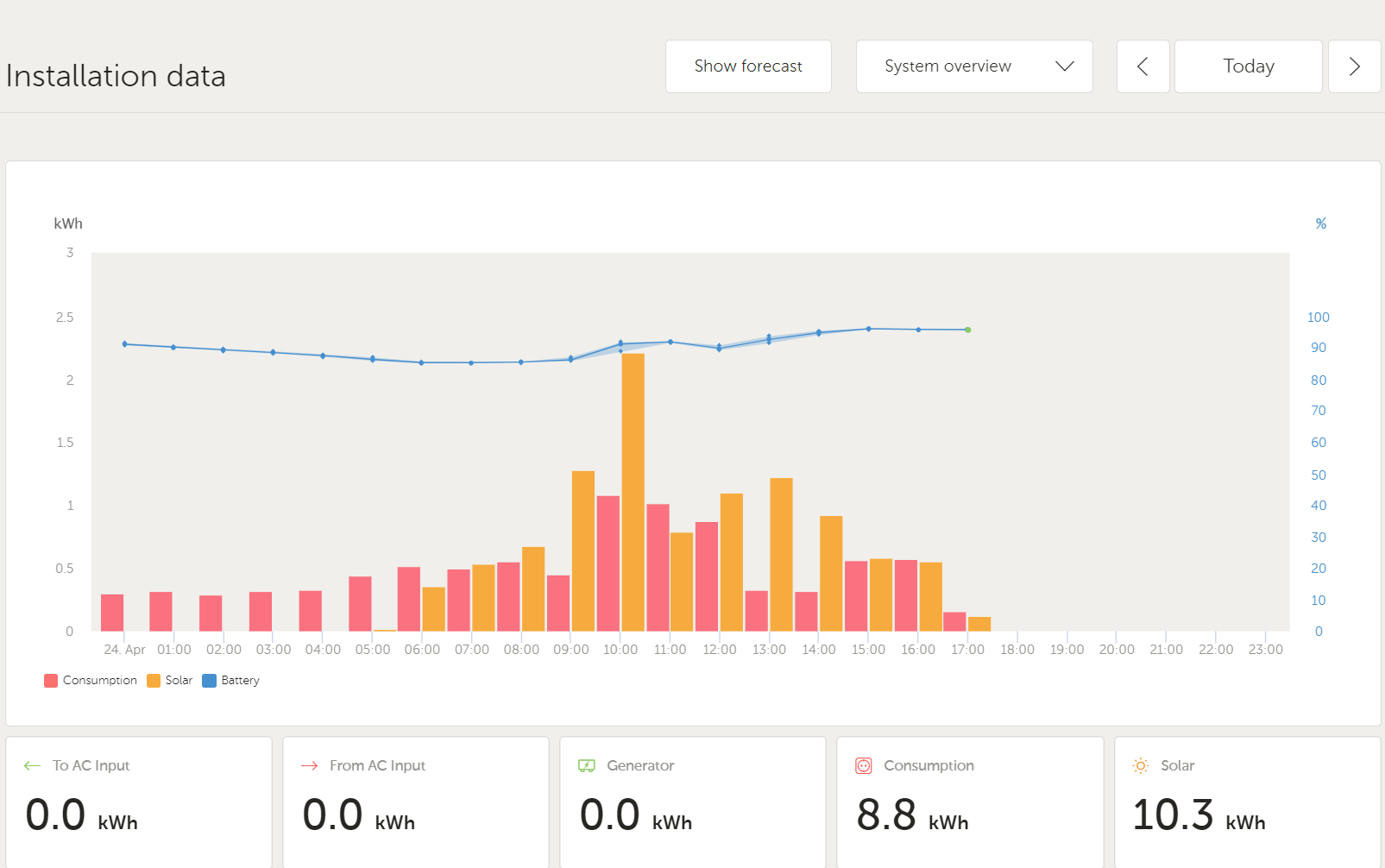This screenshot has height=868, width=1385.
Task: Click the Generator icon
Action: (587, 766)
